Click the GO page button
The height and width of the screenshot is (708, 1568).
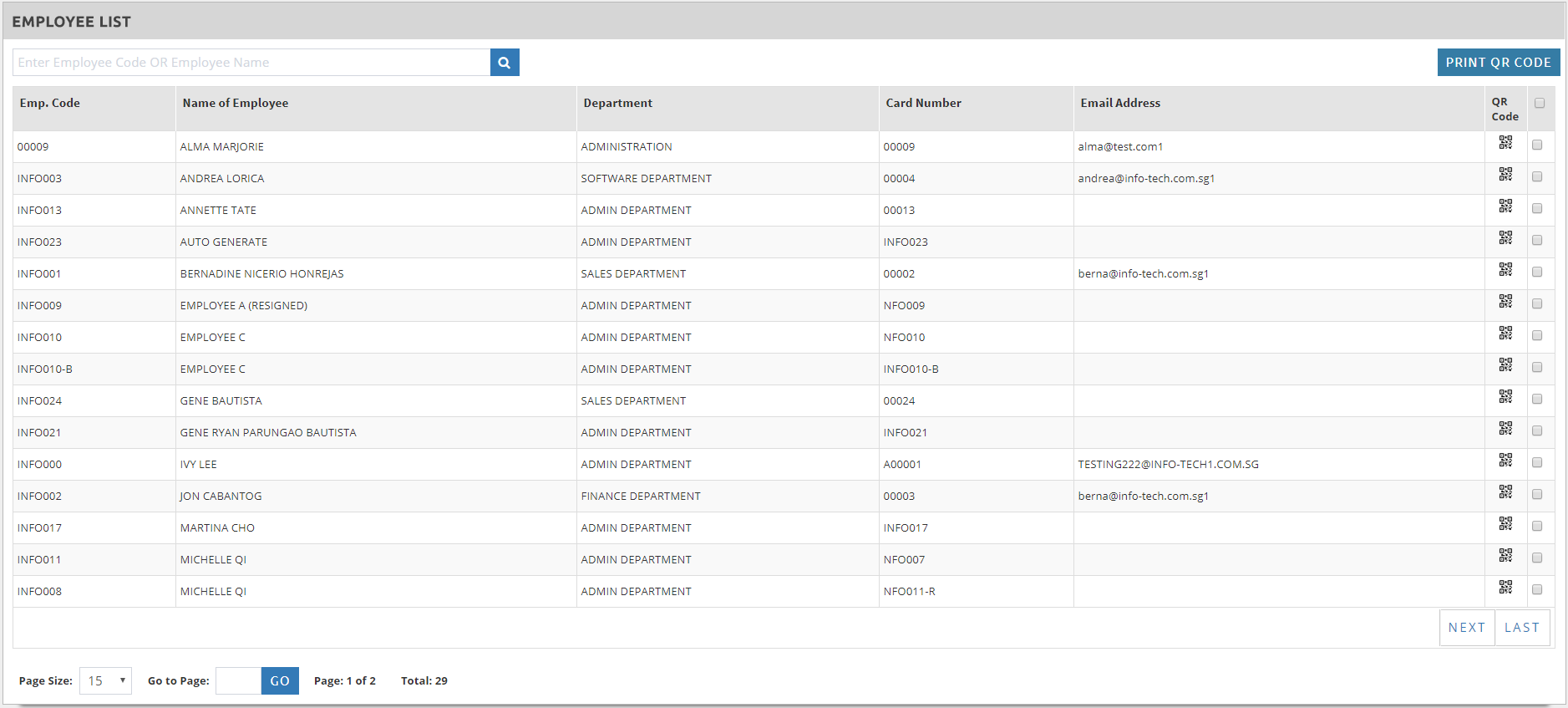coord(280,681)
